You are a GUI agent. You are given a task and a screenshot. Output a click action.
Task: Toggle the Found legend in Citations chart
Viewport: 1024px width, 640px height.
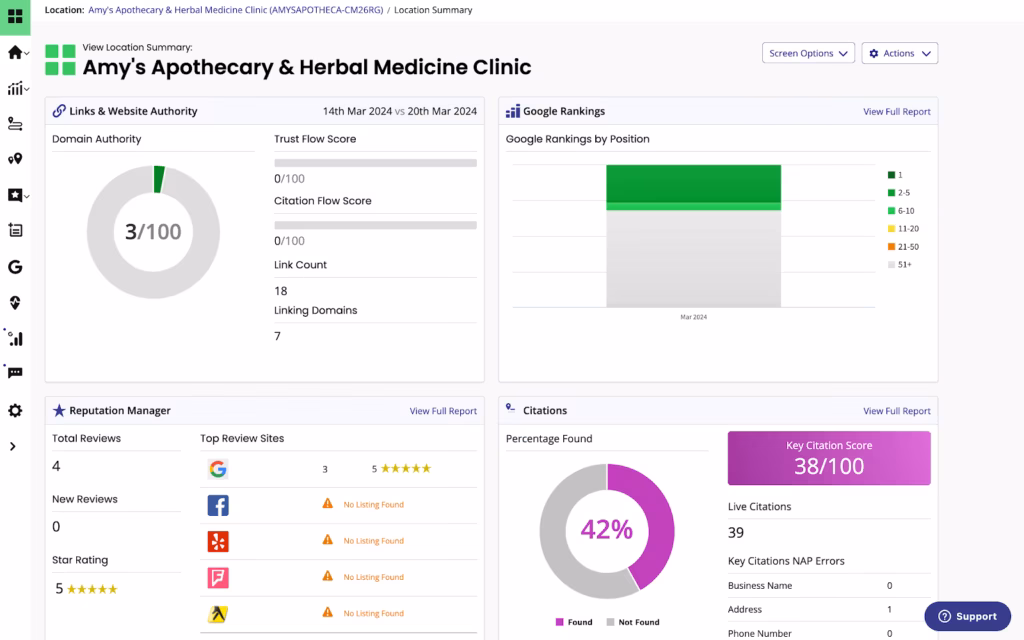[574, 622]
